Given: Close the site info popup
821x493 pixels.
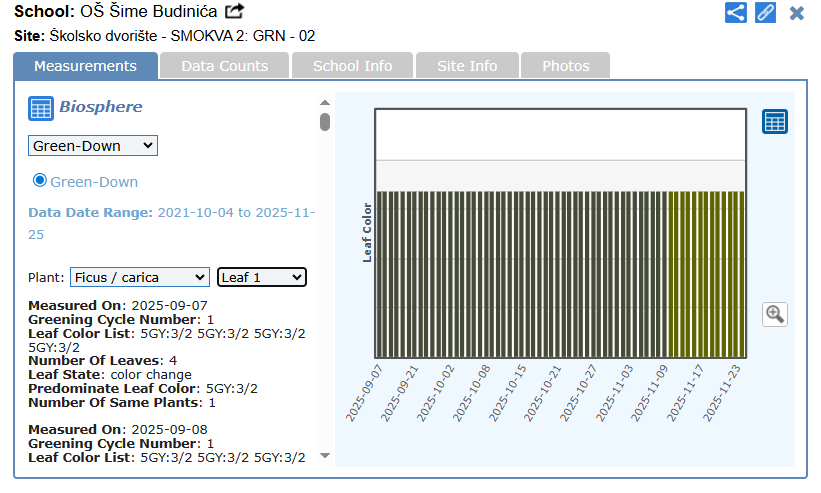Looking at the screenshot, I should [x=797, y=13].
